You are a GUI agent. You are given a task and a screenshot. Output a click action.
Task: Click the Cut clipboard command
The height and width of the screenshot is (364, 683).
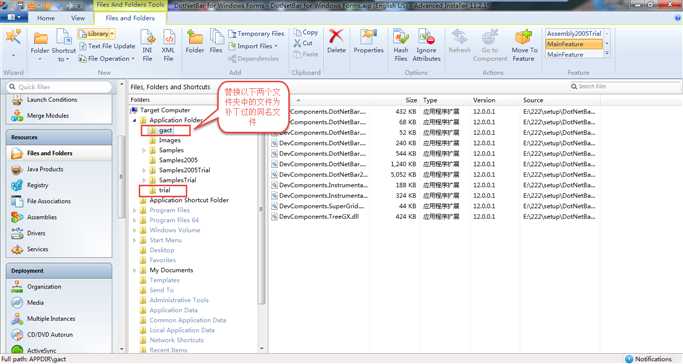[x=303, y=43]
